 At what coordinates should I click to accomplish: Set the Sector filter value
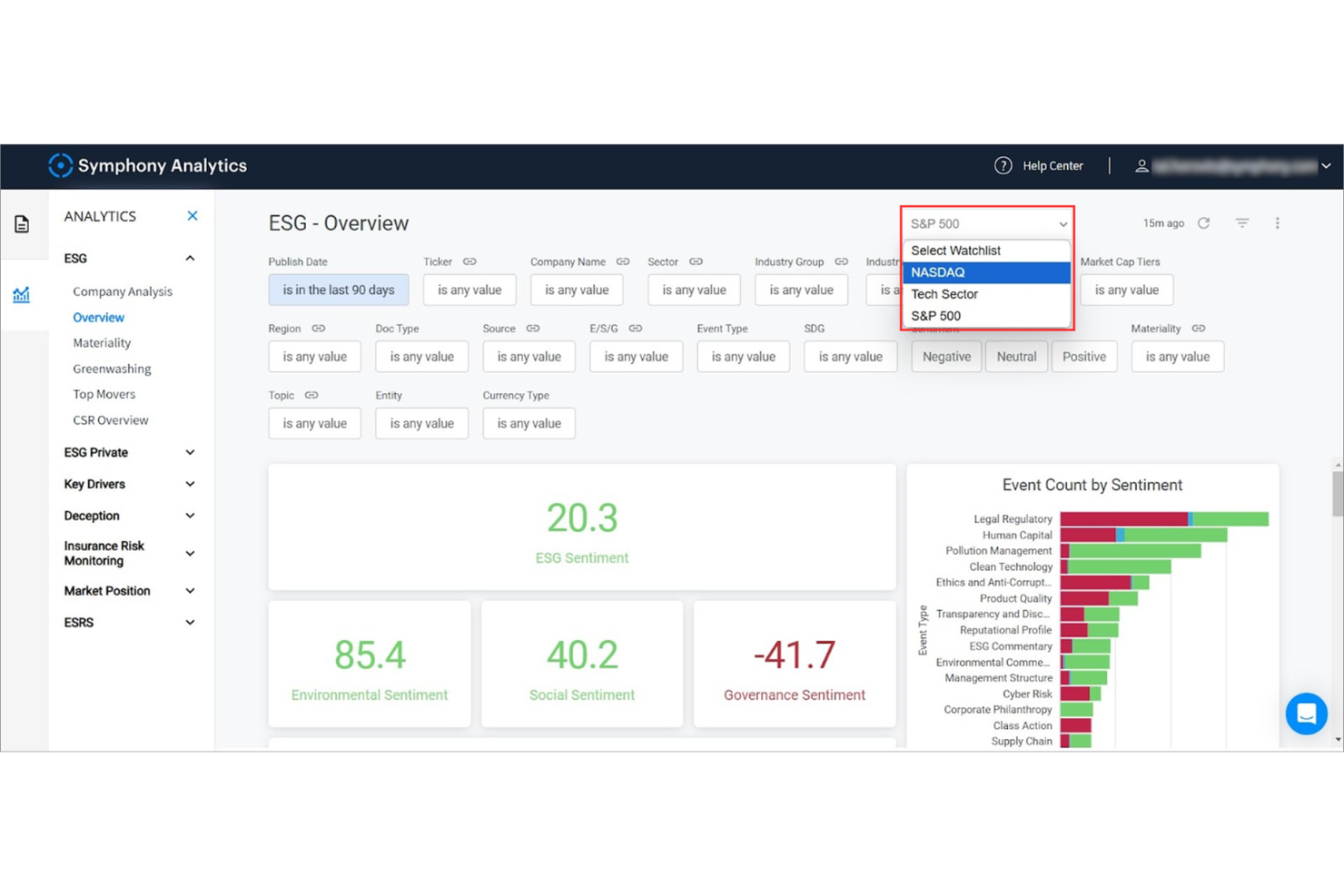694,290
